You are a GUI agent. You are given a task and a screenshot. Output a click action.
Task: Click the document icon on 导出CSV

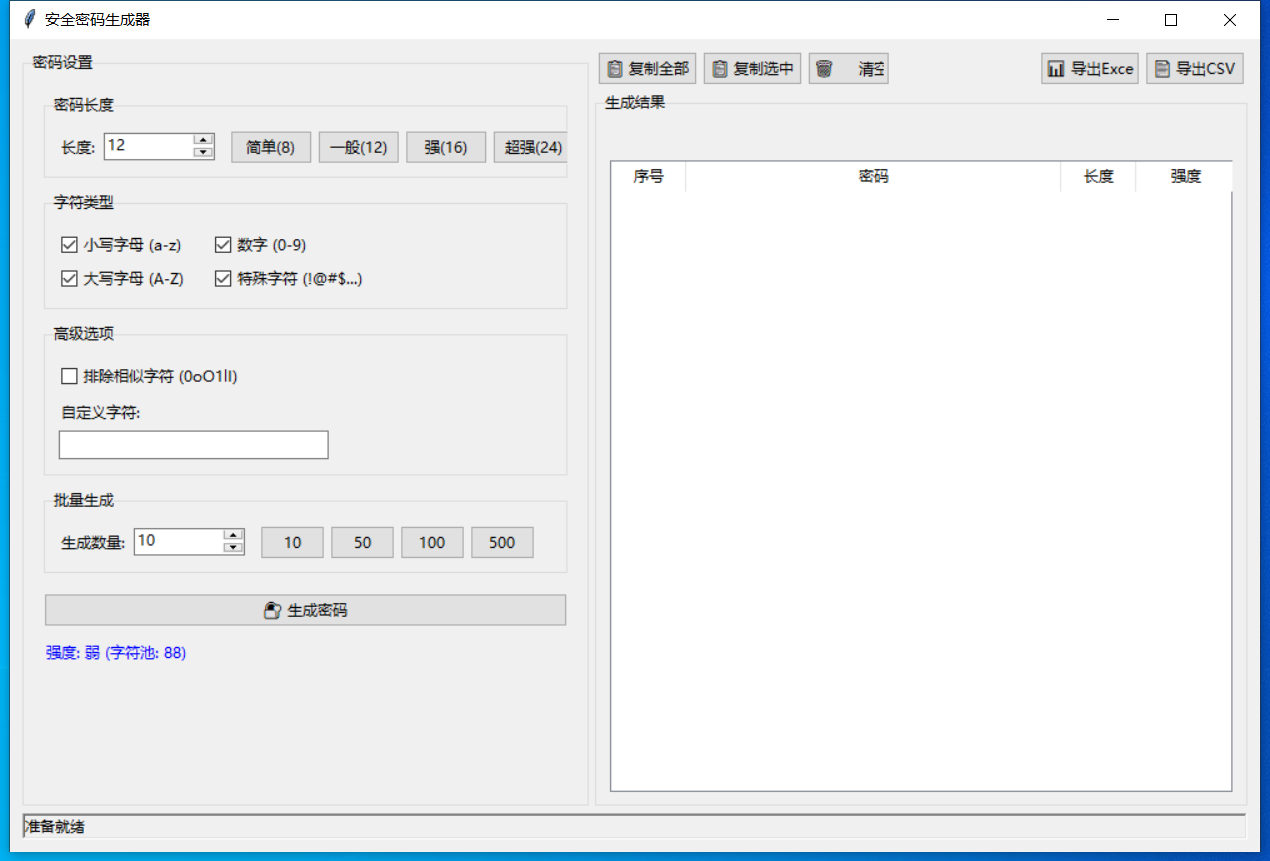[1162, 69]
